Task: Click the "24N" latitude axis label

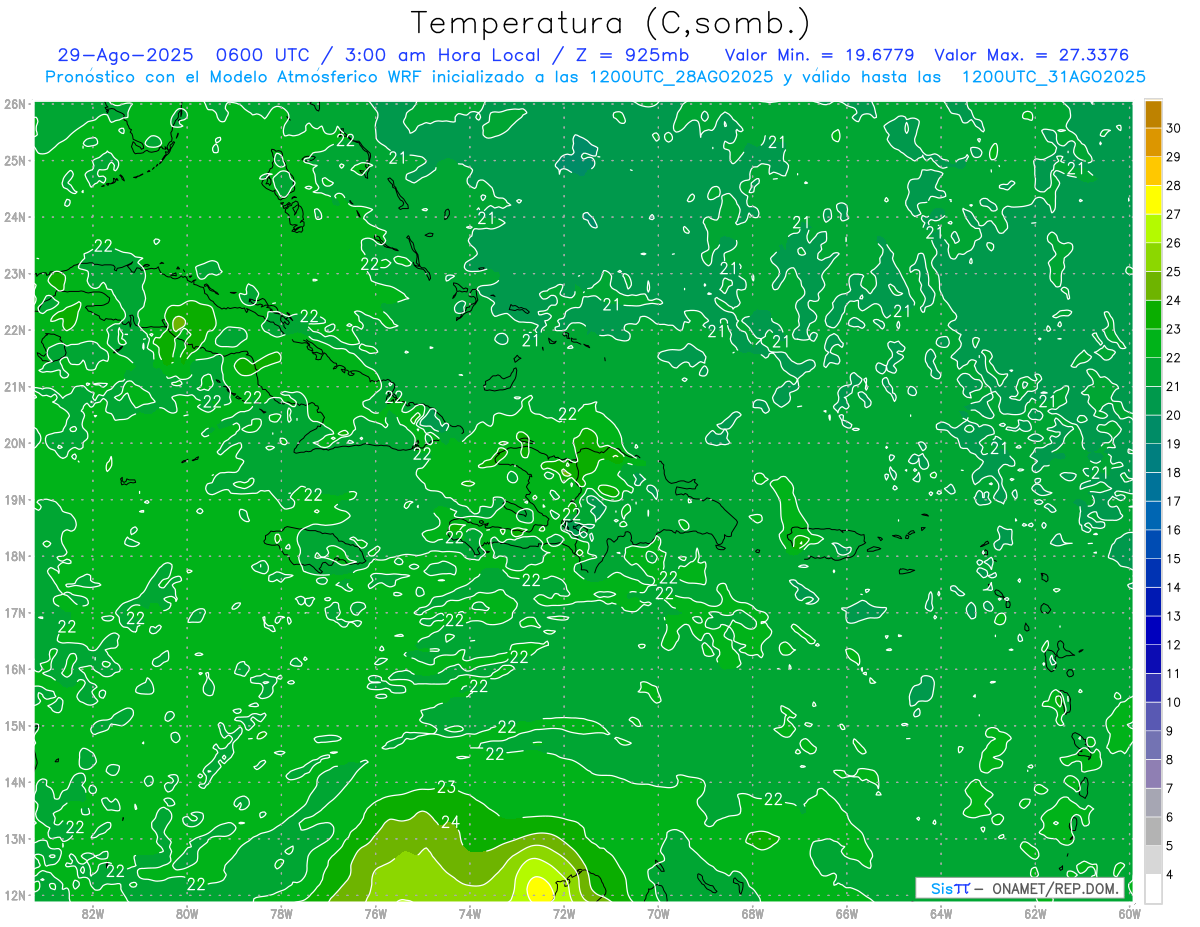Action: point(15,217)
